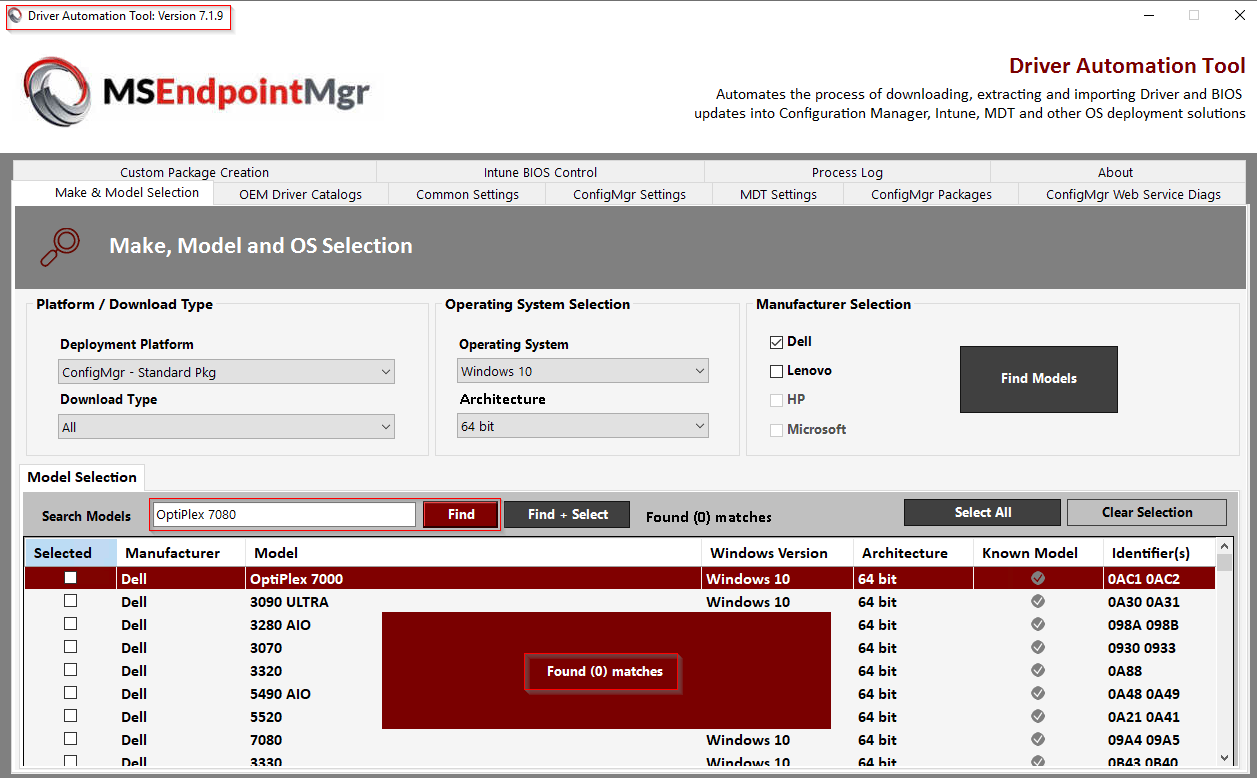
Task: Select checkbox for 5490 AIO row
Action: point(70,693)
